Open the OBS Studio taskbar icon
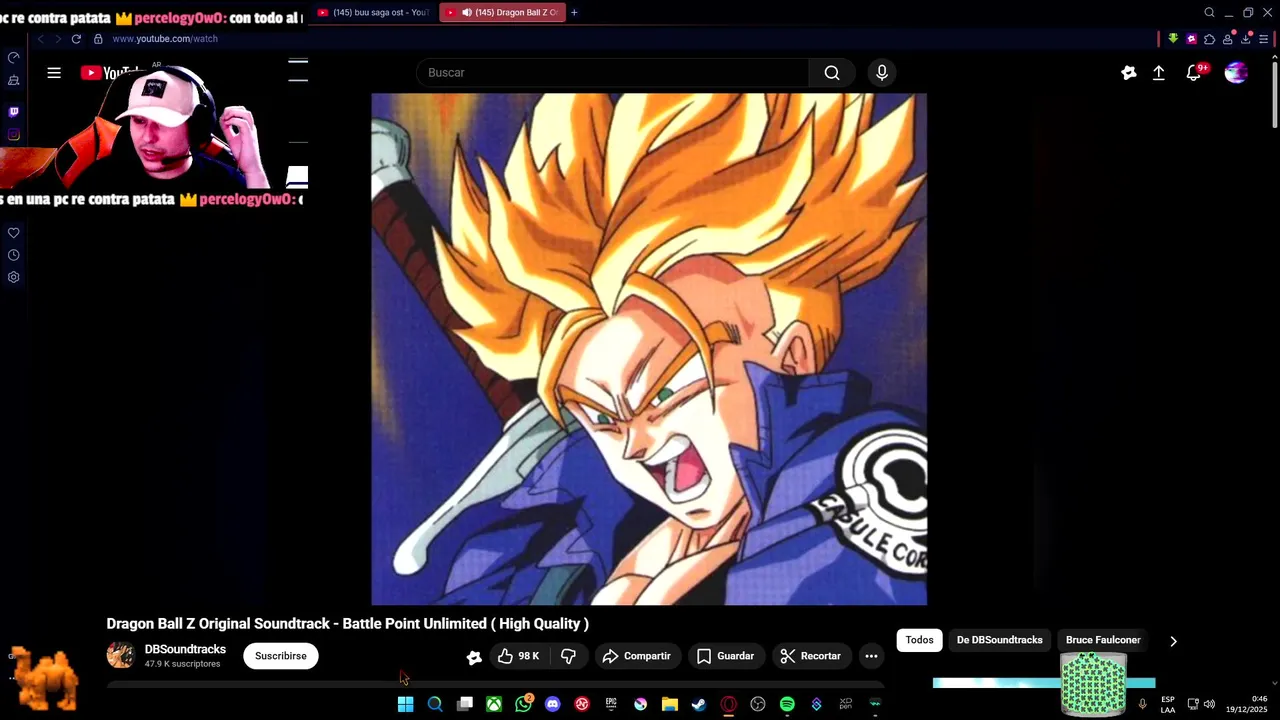 758,704
